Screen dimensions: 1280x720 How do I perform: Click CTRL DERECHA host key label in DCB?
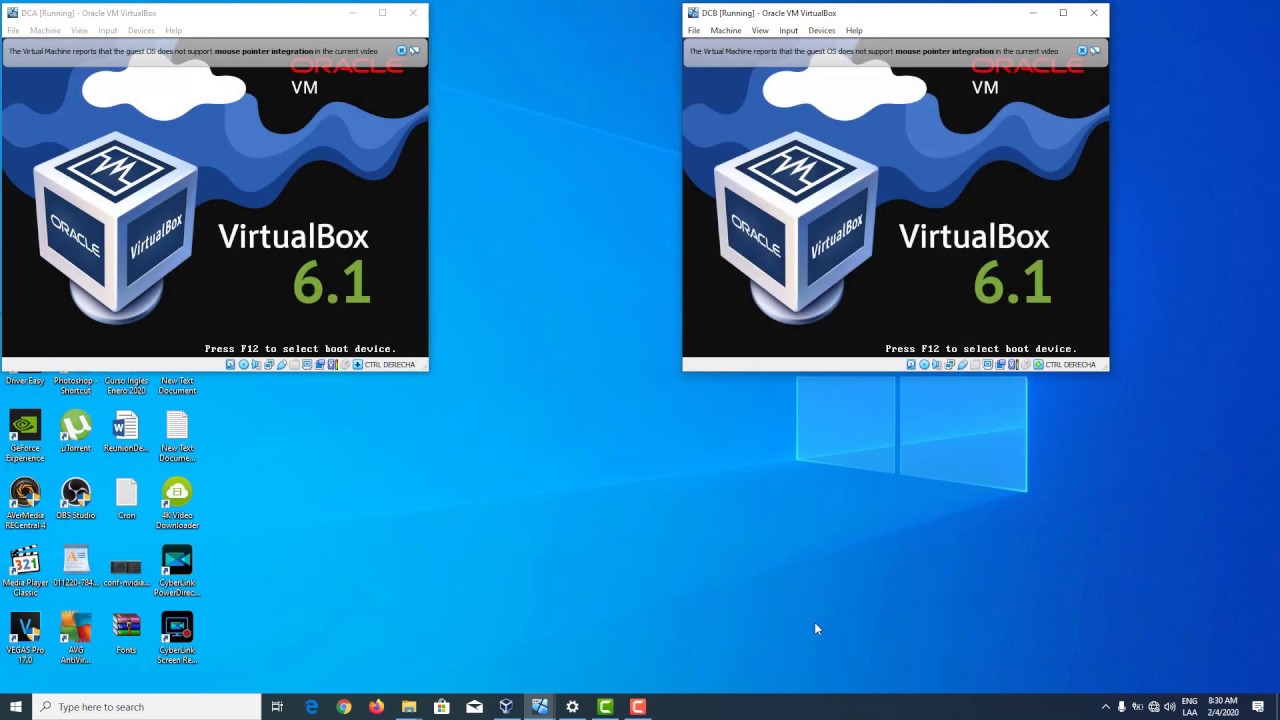pos(1071,365)
